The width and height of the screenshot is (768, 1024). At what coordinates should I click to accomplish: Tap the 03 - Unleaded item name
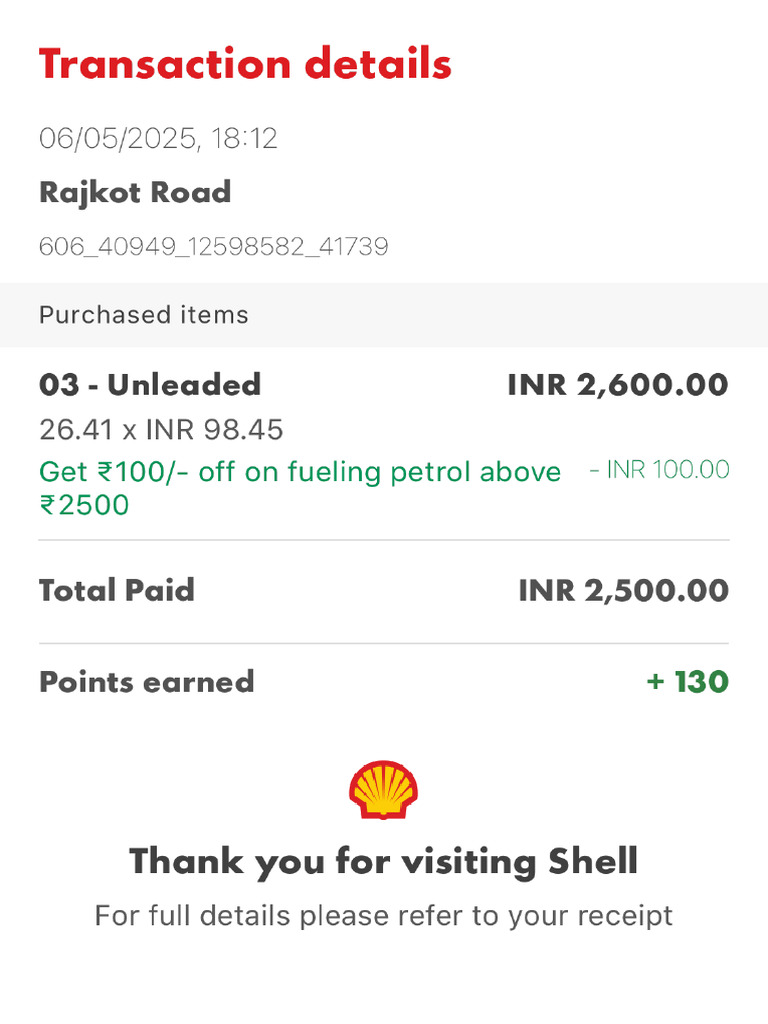150,385
